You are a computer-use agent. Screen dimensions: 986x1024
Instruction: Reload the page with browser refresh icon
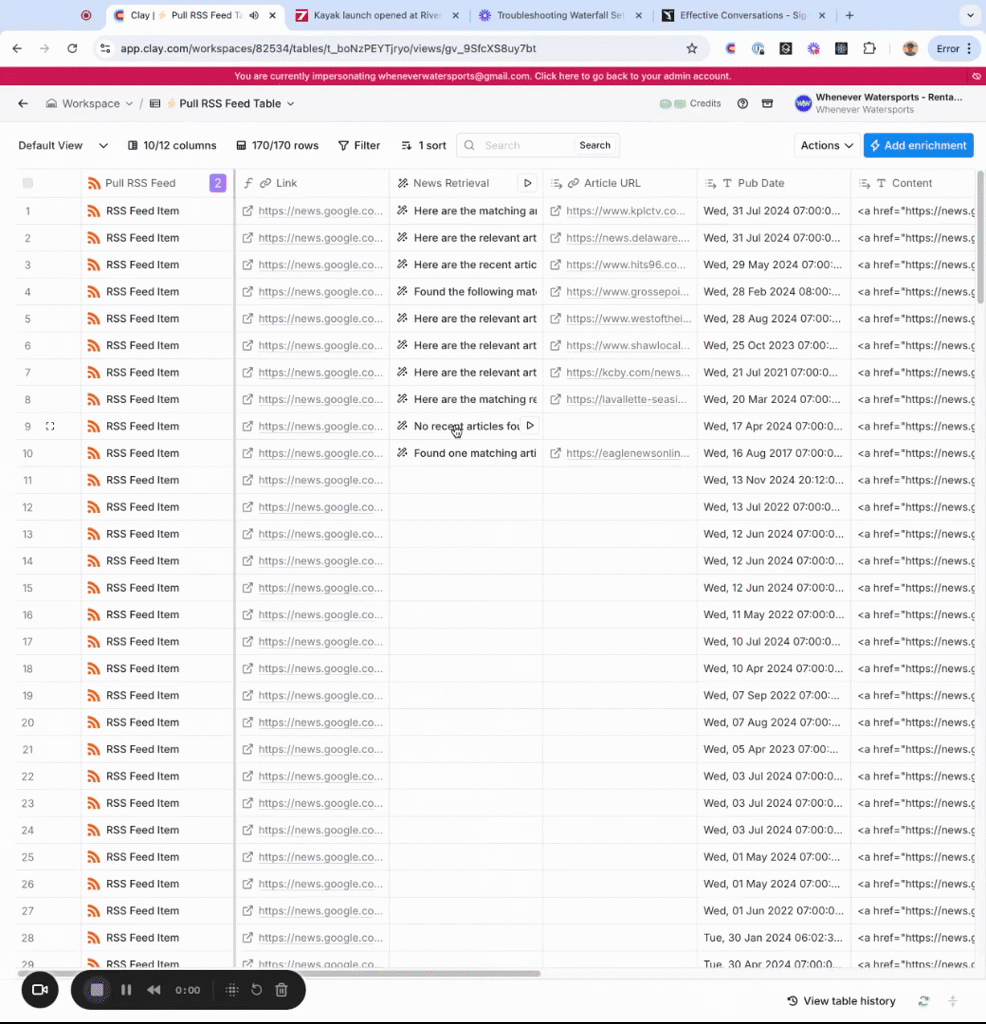coord(72,48)
